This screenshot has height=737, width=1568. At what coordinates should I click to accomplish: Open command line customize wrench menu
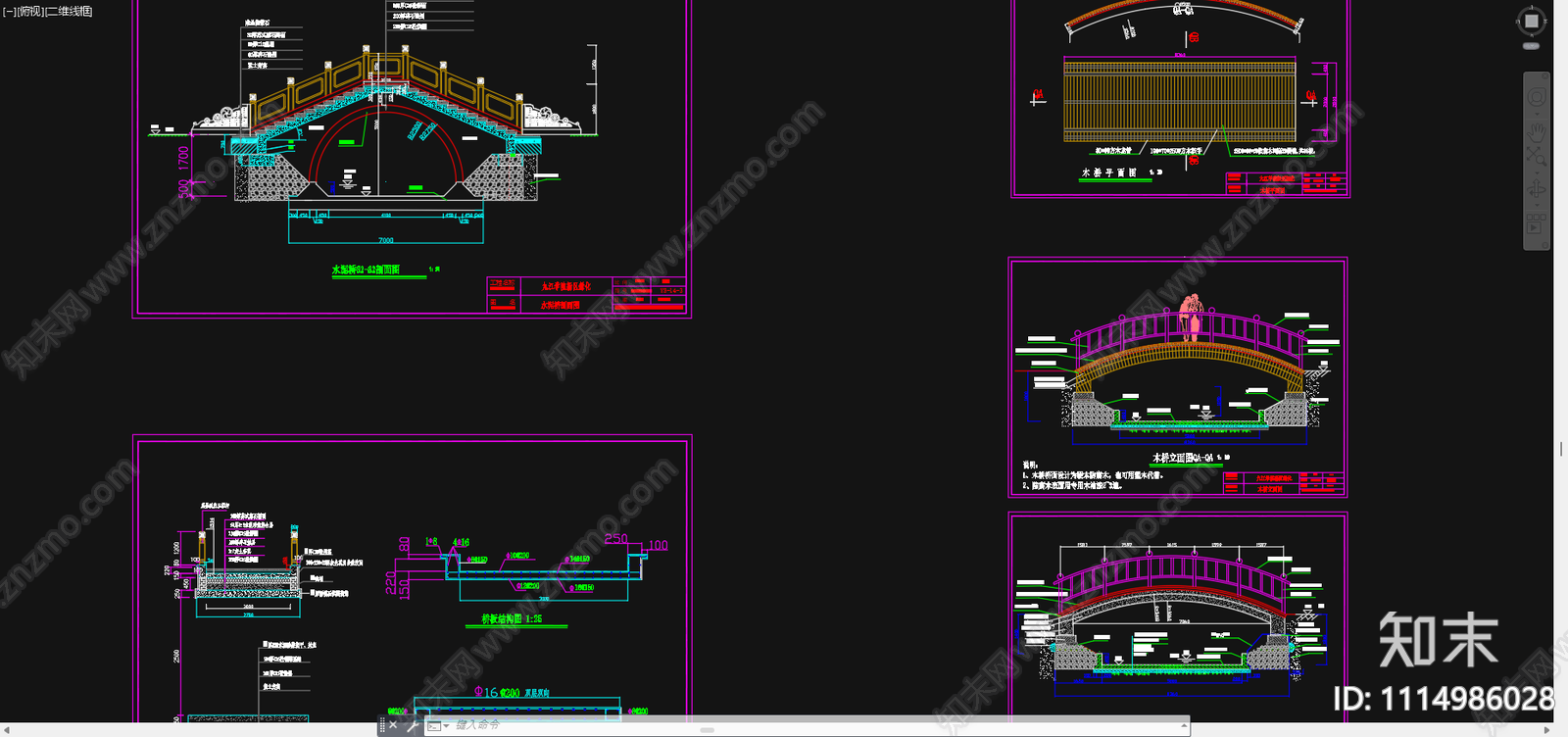tap(413, 725)
